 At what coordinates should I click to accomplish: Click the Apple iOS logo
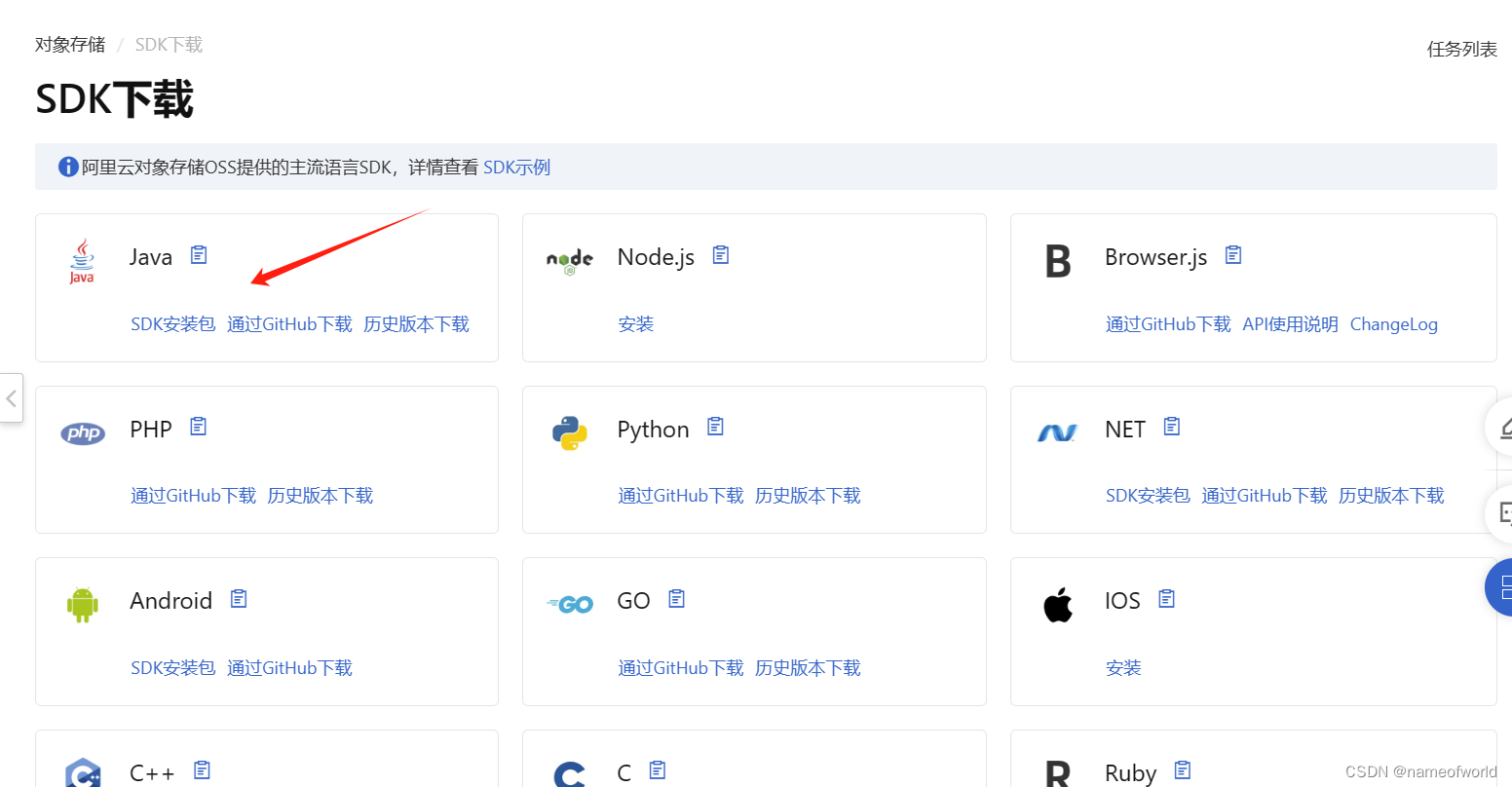pyautogui.click(x=1058, y=604)
